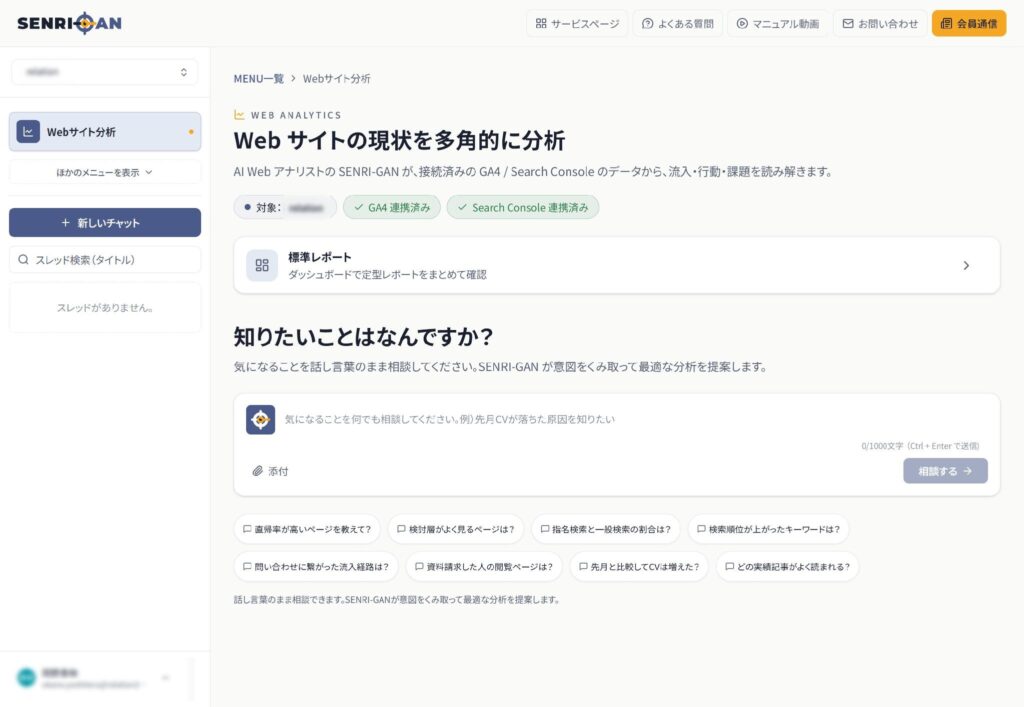Click the SENRI-GAN logo
The width and height of the screenshot is (1024, 707).
coord(69,24)
